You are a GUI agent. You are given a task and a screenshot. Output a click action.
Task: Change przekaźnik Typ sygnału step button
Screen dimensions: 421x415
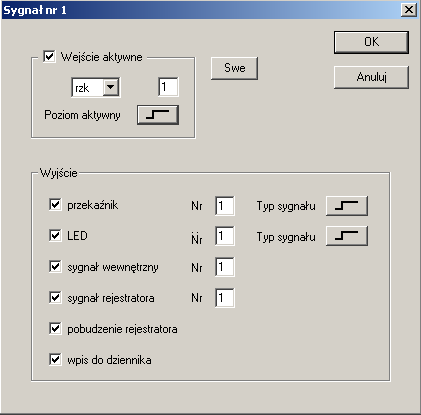coord(347,206)
